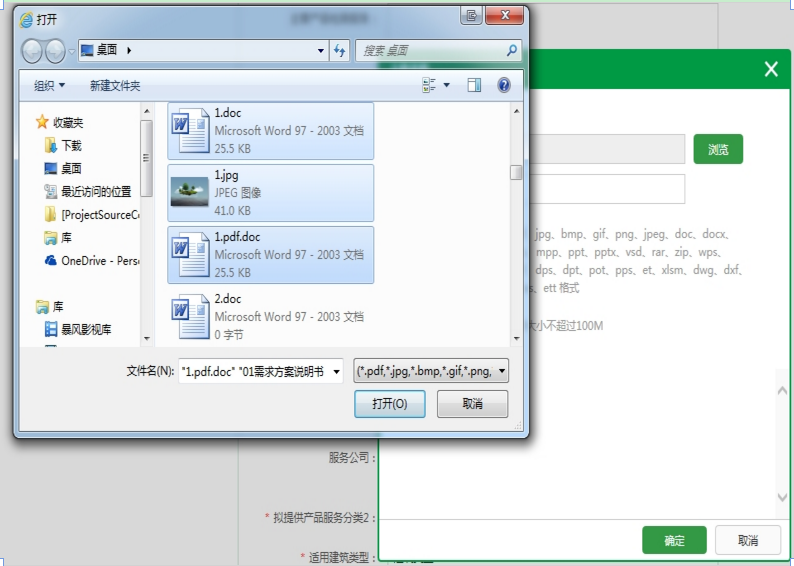Click the search magnifier icon
Image resolution: width=794 pixels, height=566 pixels.
point(511,50)
